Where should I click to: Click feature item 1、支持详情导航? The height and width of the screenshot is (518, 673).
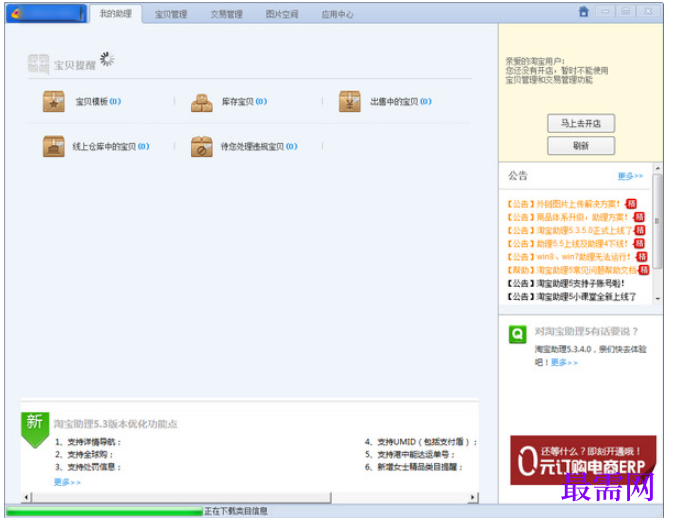pos(88,442)
